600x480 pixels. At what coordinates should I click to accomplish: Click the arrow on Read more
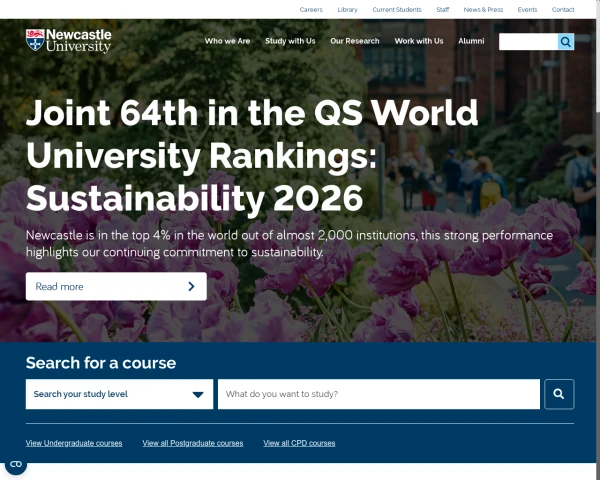tap(191, 287)
